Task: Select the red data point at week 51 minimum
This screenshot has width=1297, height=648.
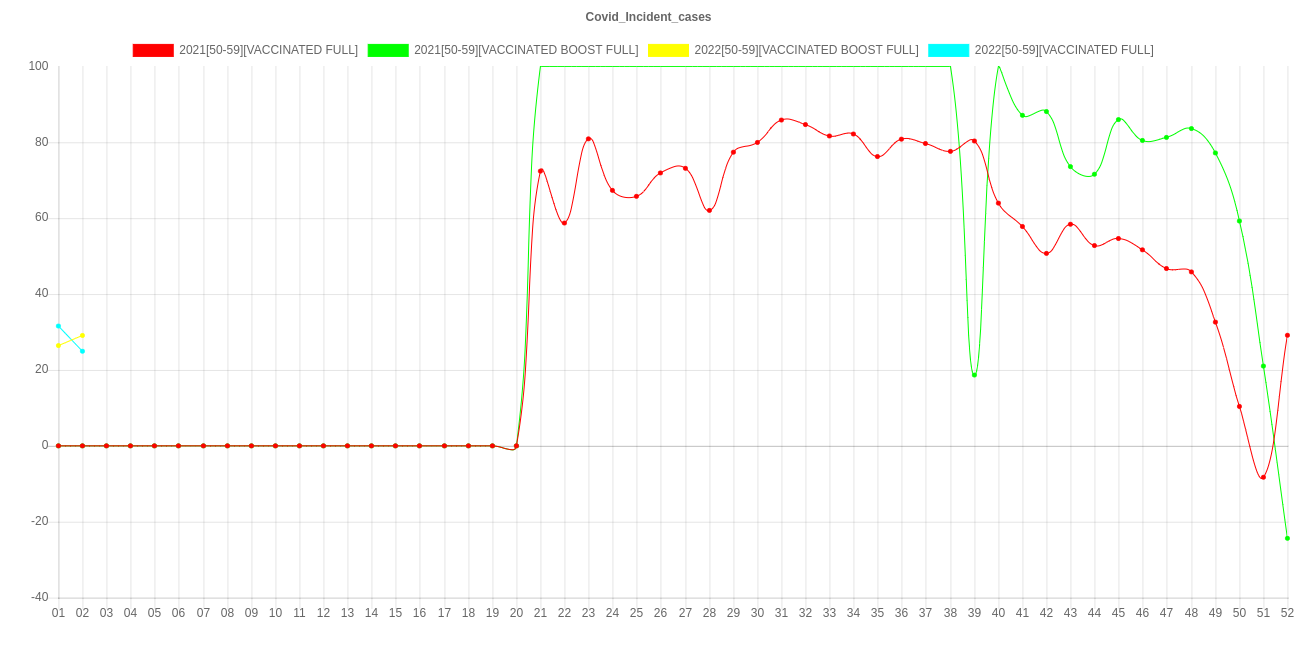Action: [1263, 477]
